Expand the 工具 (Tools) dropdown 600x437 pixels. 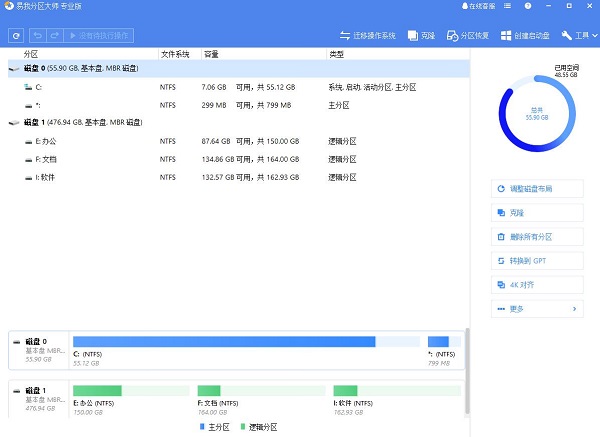coord(578,36)
